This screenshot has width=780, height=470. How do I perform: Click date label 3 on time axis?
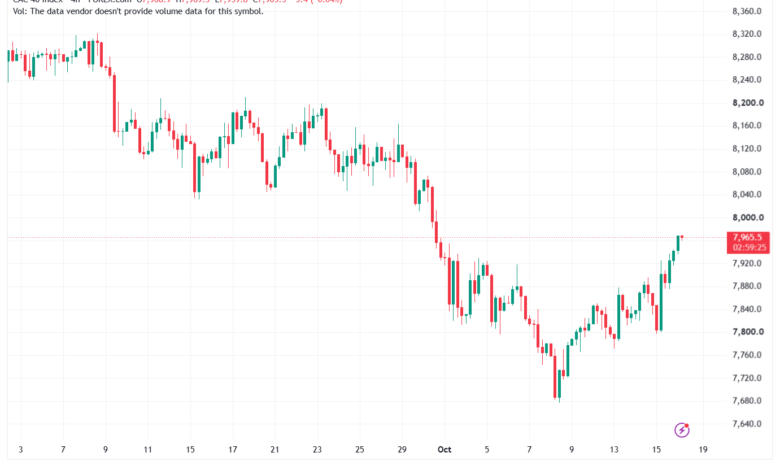pyautogui.click(x=20, y=450)
